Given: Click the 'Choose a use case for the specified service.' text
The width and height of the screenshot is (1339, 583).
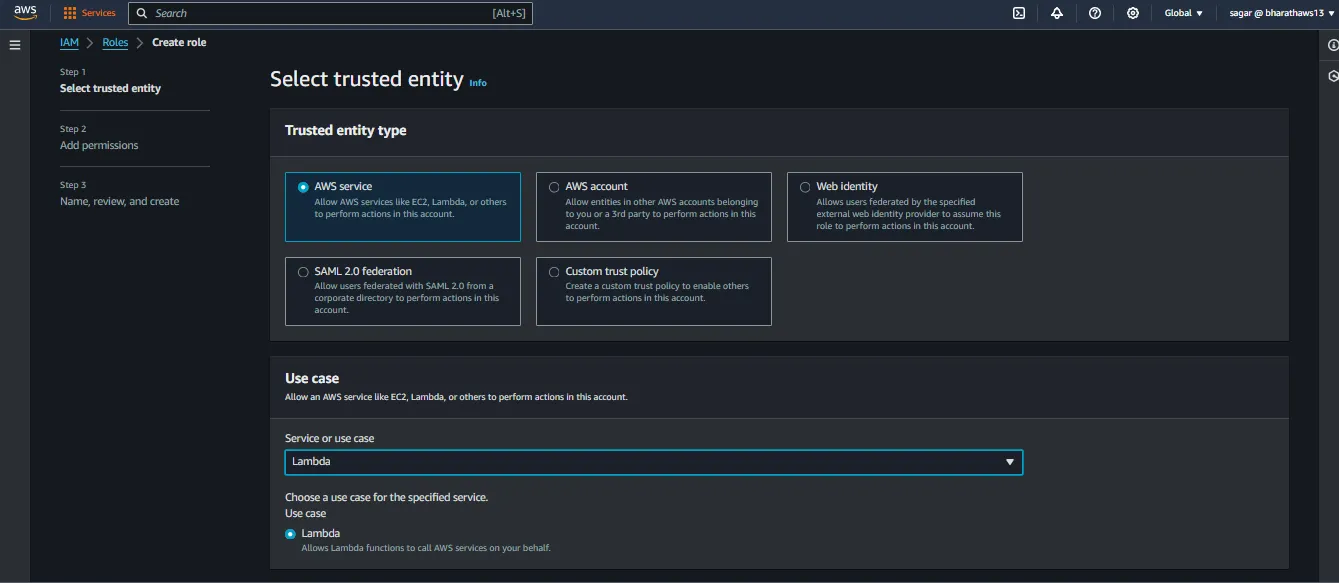Looking at the screenshot, I should coord(387,497).
